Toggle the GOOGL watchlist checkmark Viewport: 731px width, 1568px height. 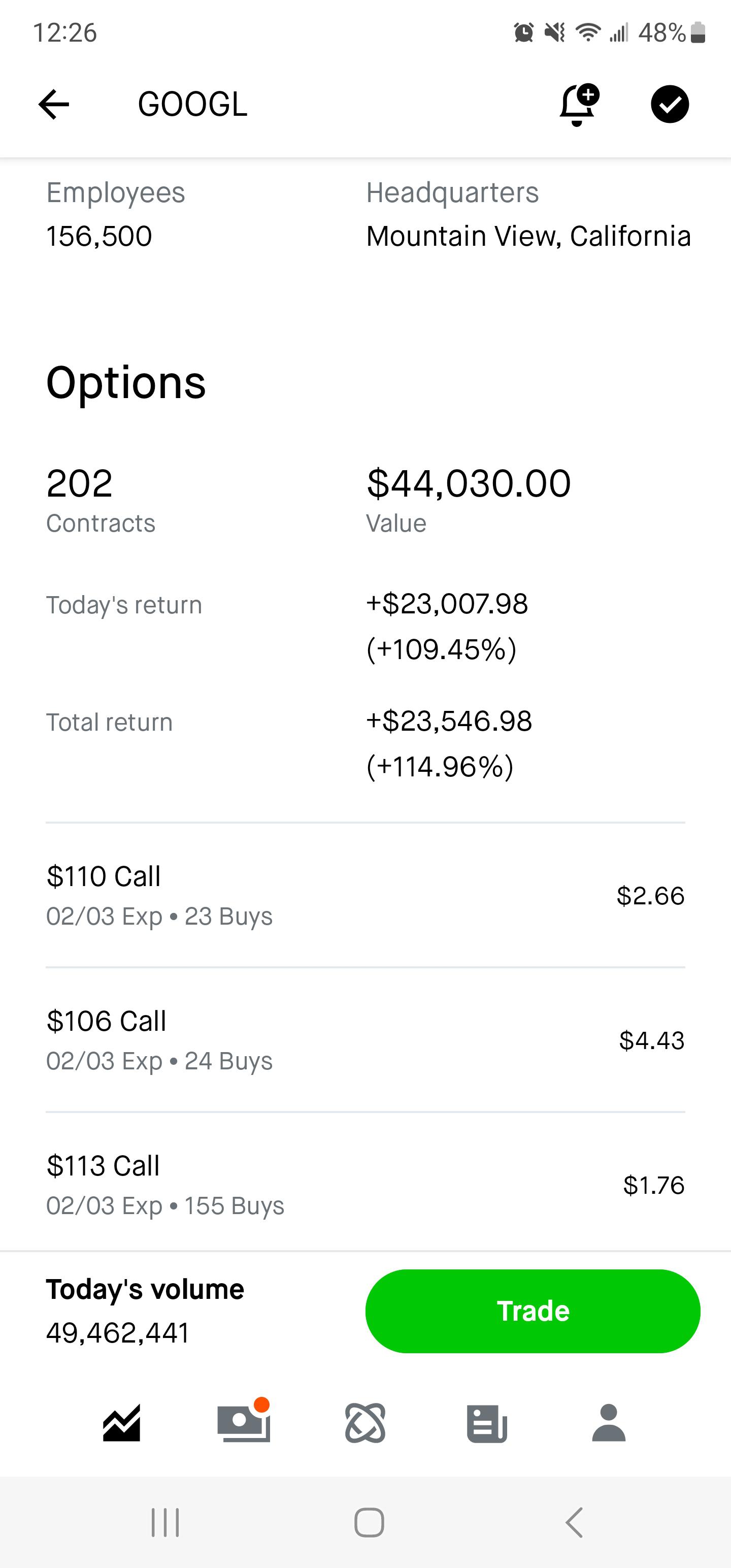point(670,104)
